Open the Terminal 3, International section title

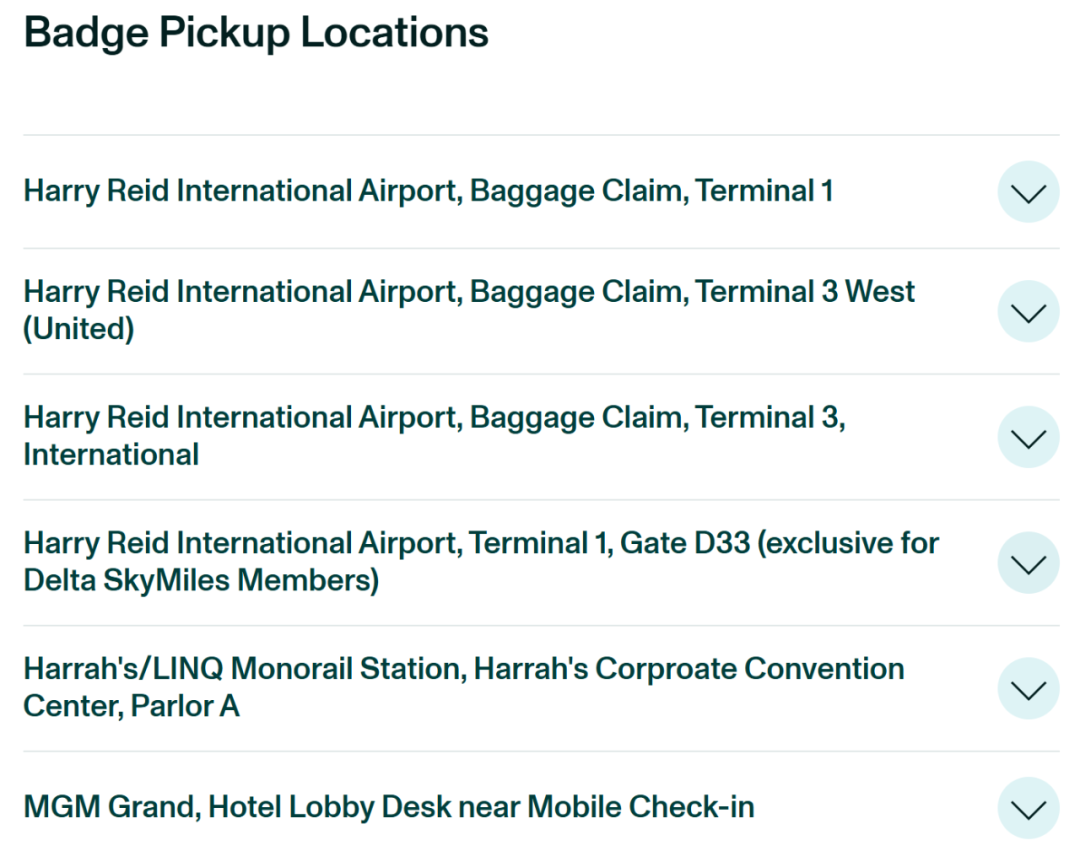pyautogui.click(x=434, y=418)
